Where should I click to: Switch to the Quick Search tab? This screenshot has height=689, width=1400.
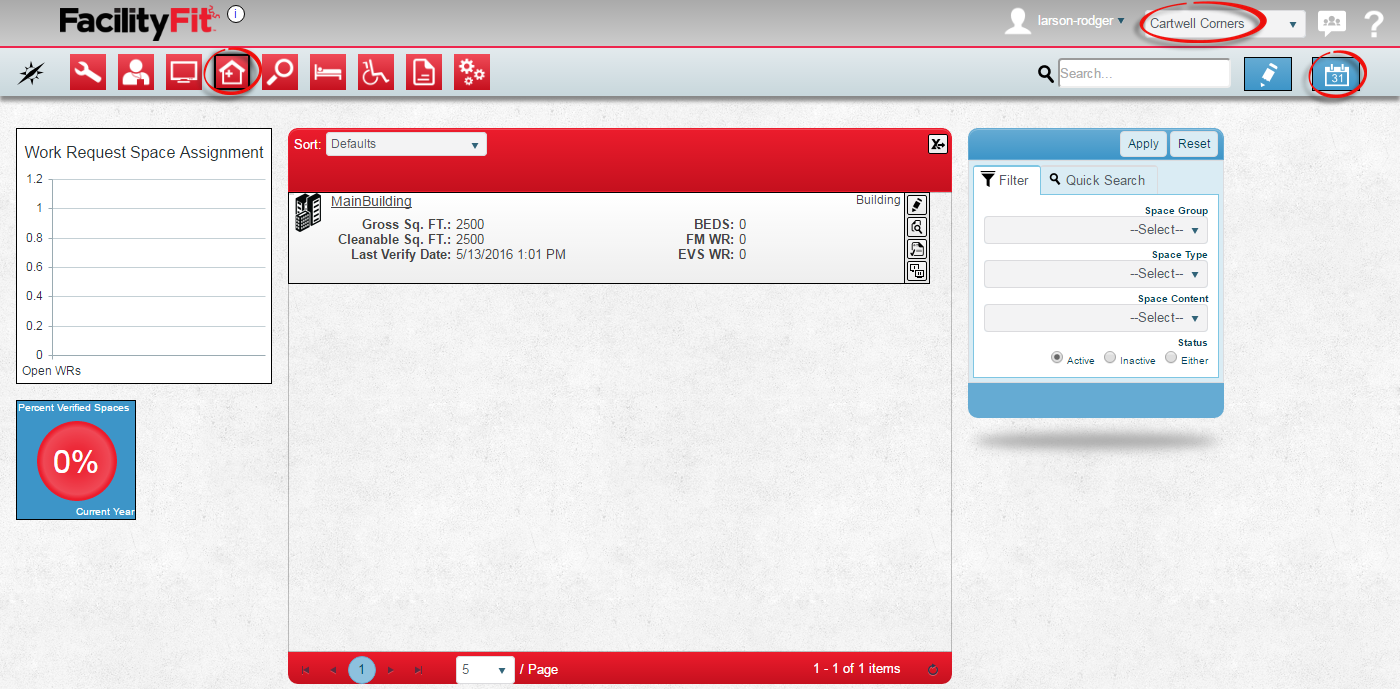1098,180
